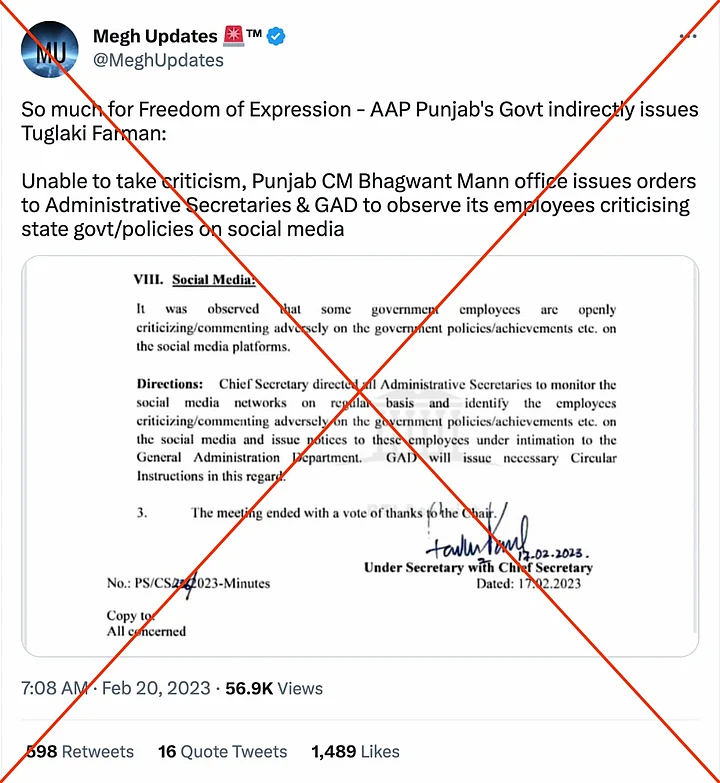Show the 1,489 Likes list
This screenshot has height=783, width=720.
pos(355,751)
